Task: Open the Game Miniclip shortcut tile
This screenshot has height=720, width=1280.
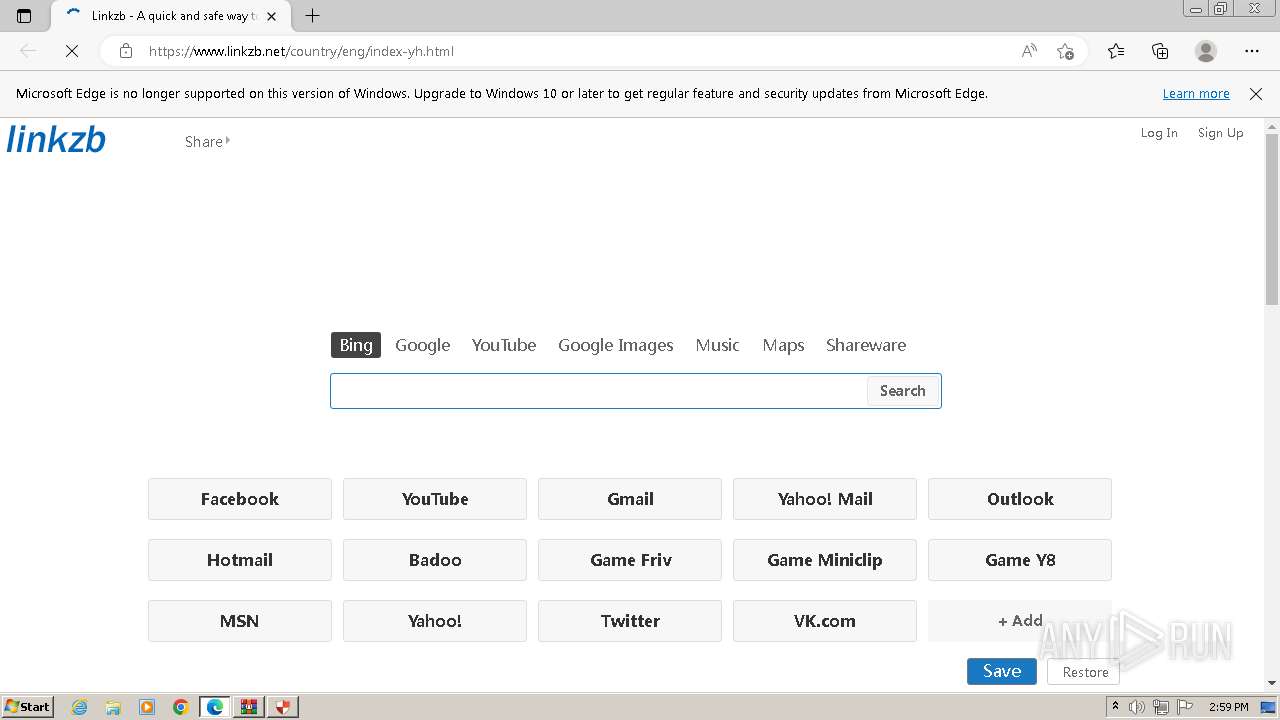Action: 825,560
